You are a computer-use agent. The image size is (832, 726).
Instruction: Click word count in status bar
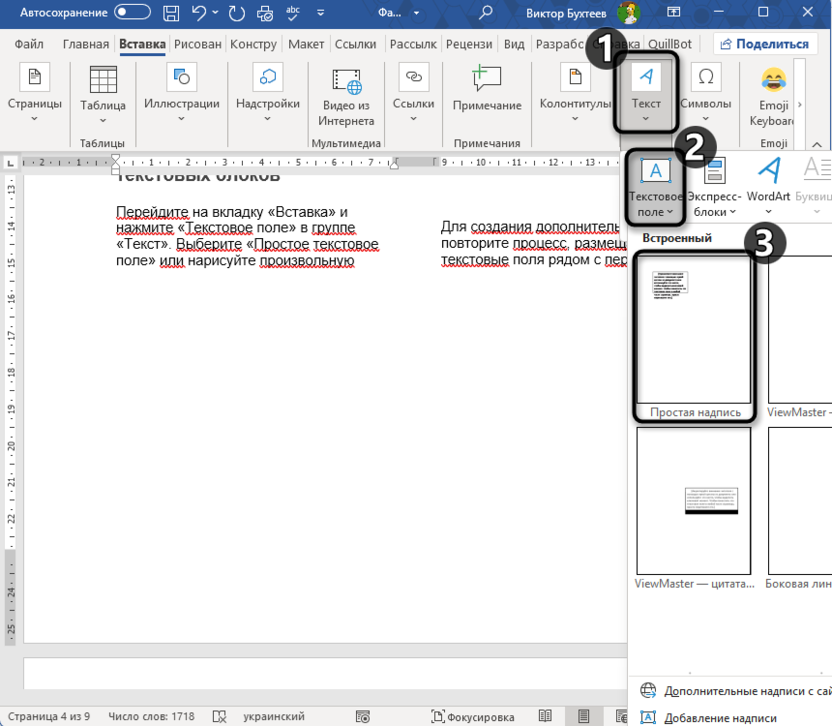pyautogui.click(x=152, y=717)
